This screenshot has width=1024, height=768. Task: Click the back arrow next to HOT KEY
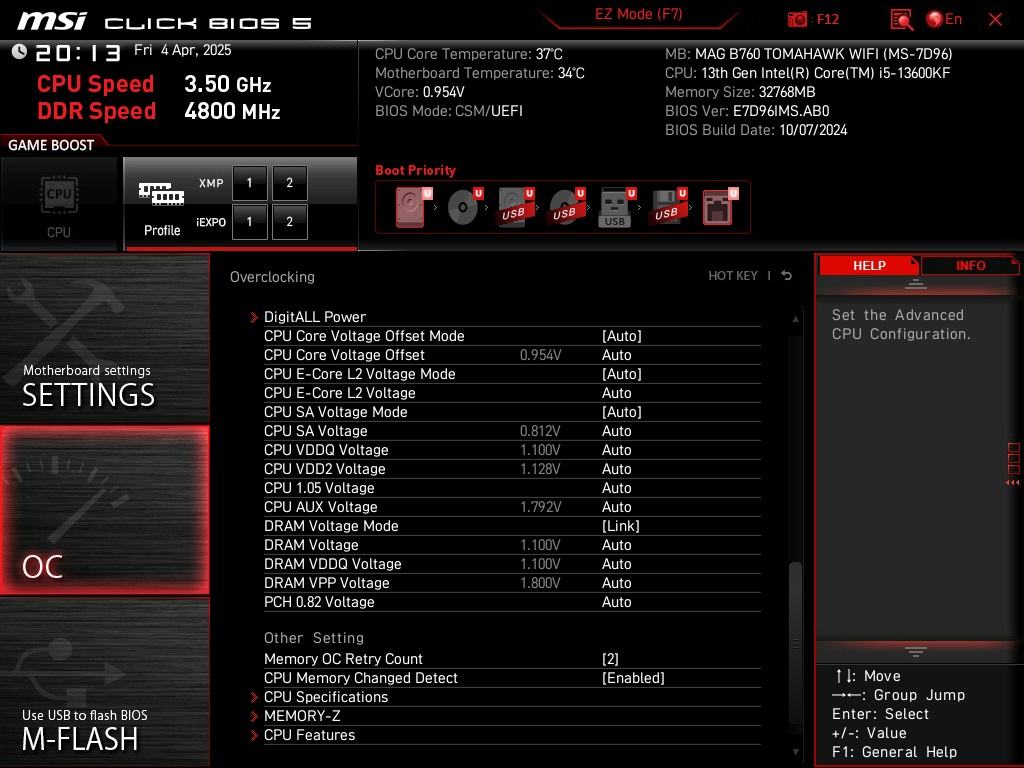(786, 276)
